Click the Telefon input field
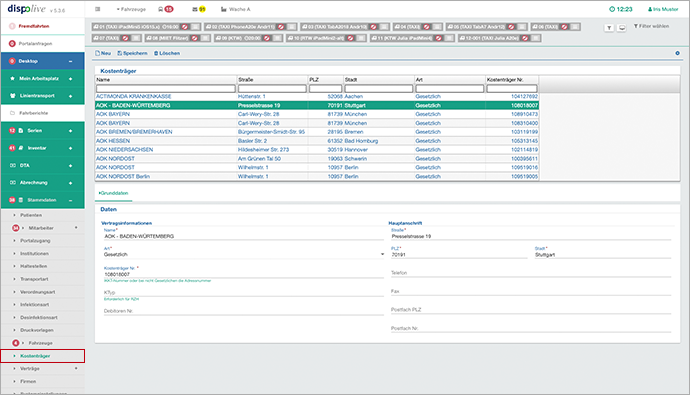The image size is (690, 395). [531, 273]
